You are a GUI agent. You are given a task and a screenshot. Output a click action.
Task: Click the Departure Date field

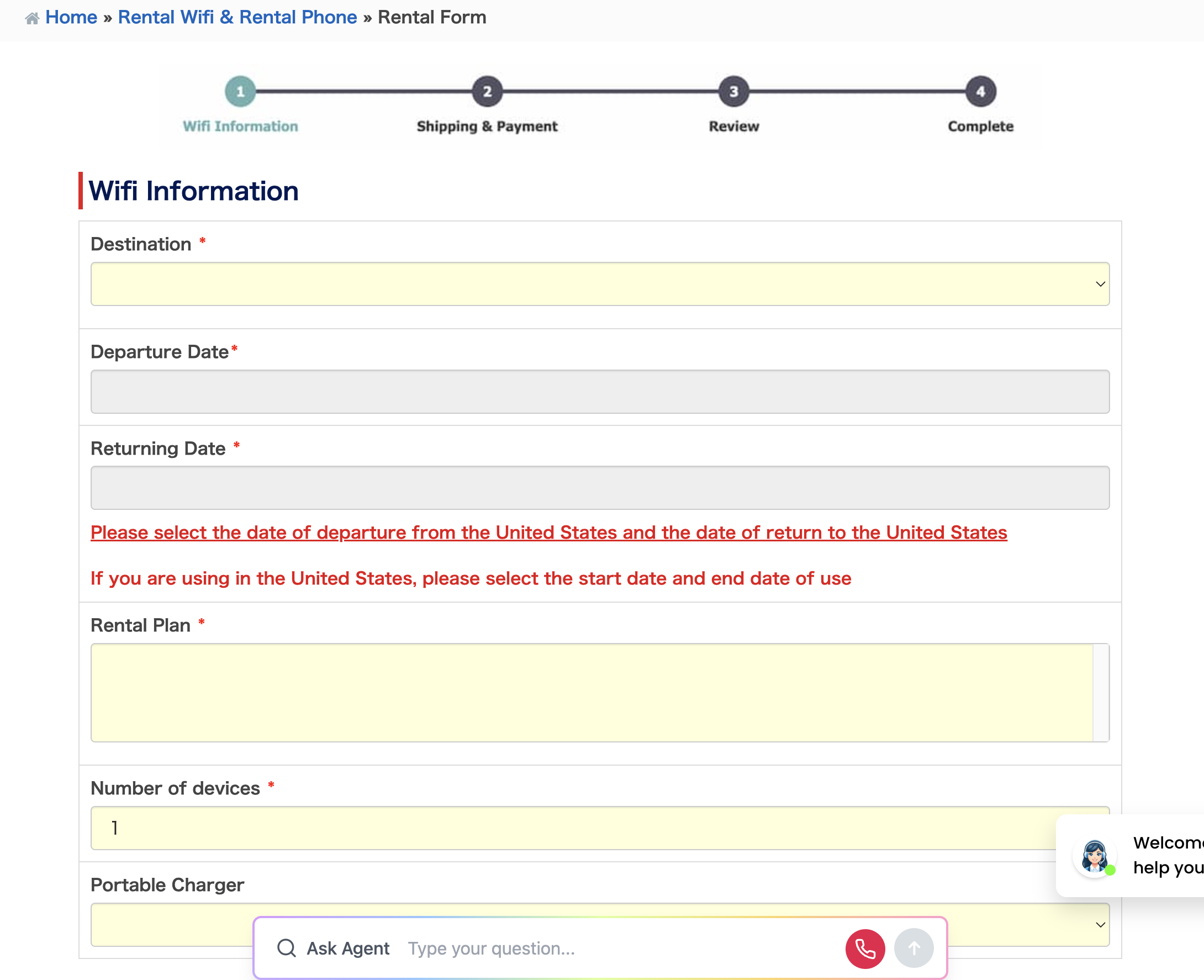click(599, 391)
